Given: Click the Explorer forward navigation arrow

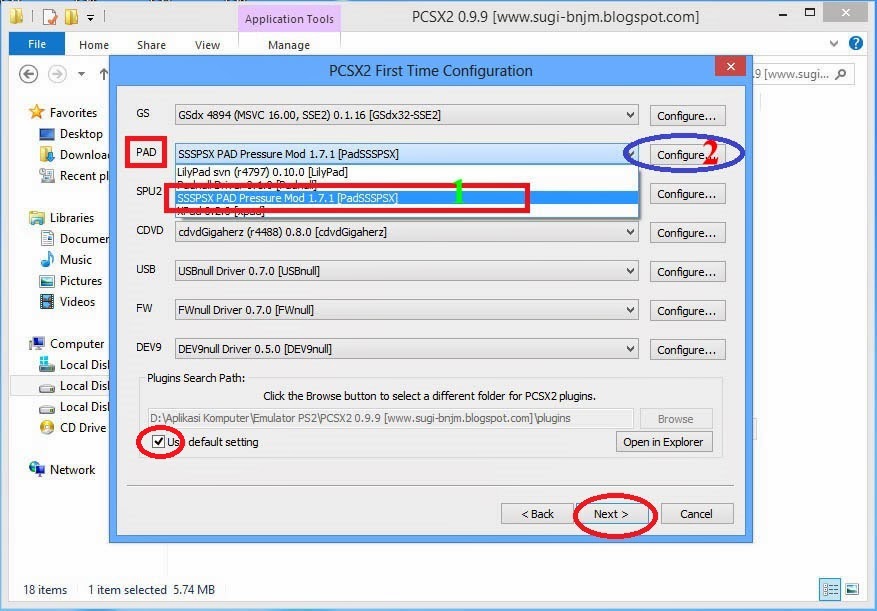Looking at the screenshot, I should pos(57,74).
